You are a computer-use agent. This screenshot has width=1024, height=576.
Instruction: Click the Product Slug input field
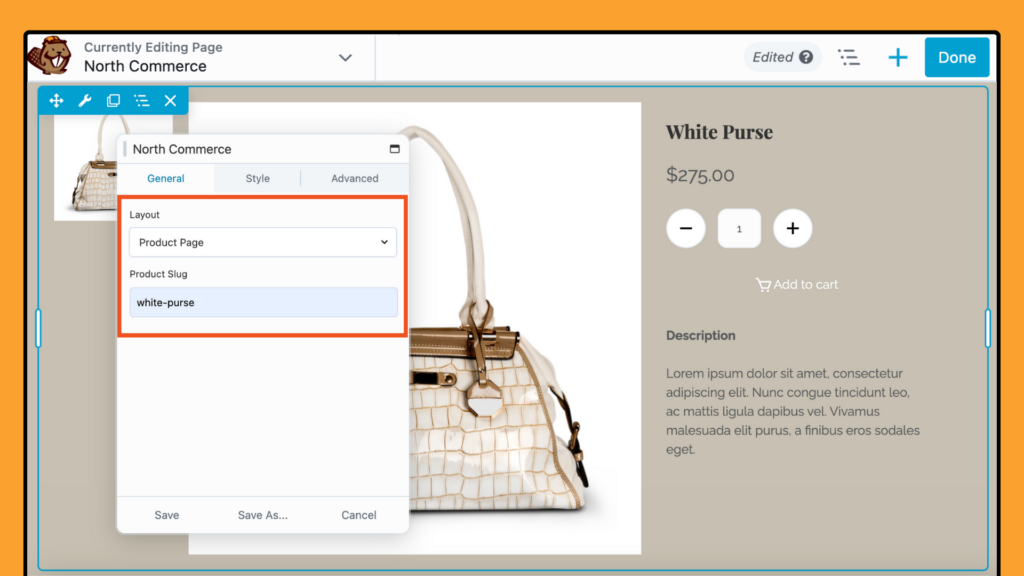coord(262,301)
